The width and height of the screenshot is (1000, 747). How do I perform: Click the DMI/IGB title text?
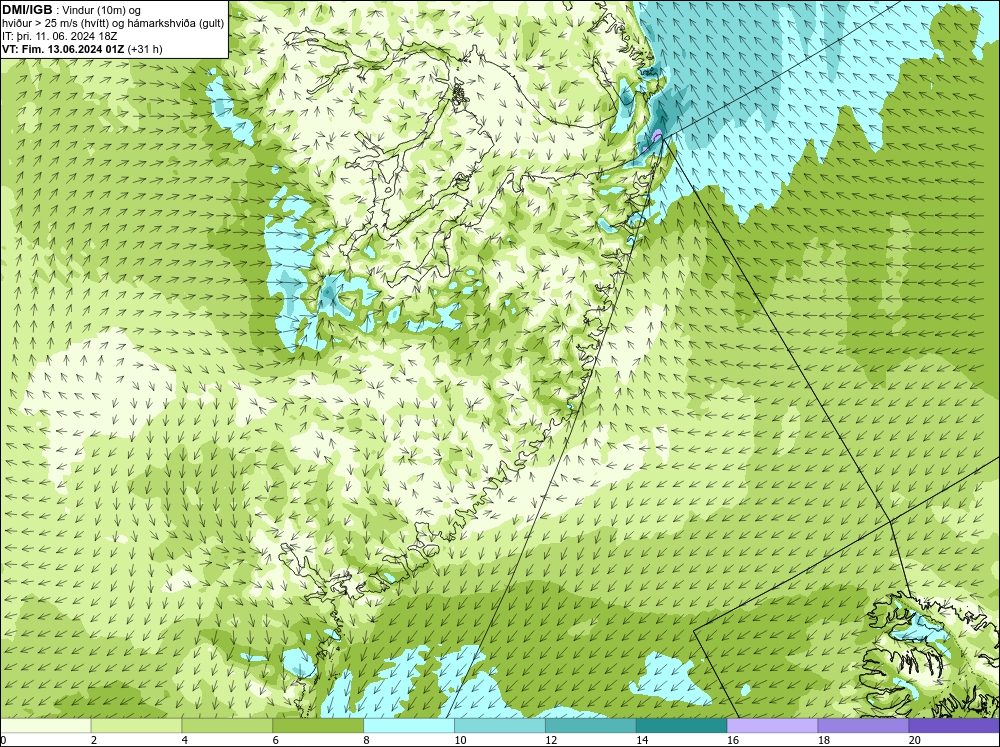[x=27, y=10]
